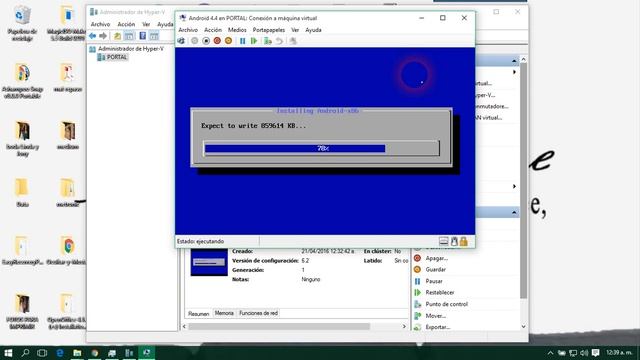The height and width of the screenshot is (360, 640).
Task: Click the orange Save state toolbar icon
Action: coord(229,41)
